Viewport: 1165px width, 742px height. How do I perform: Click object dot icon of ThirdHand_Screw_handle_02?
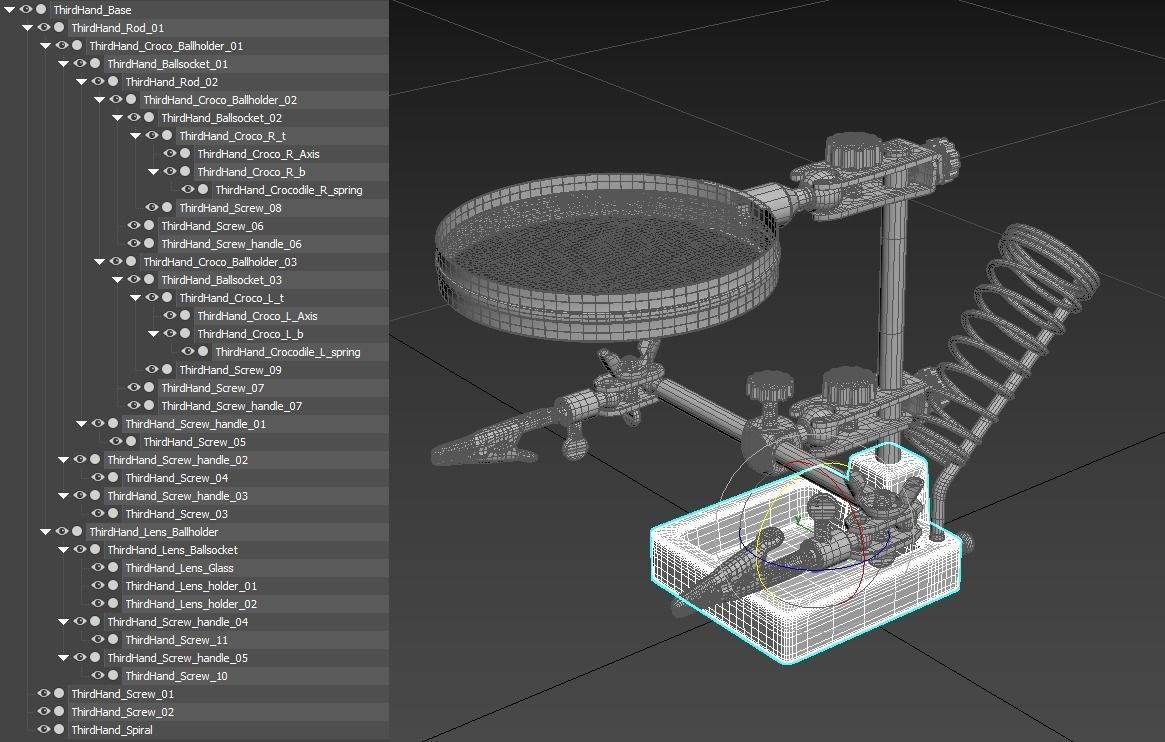[95, 460]
